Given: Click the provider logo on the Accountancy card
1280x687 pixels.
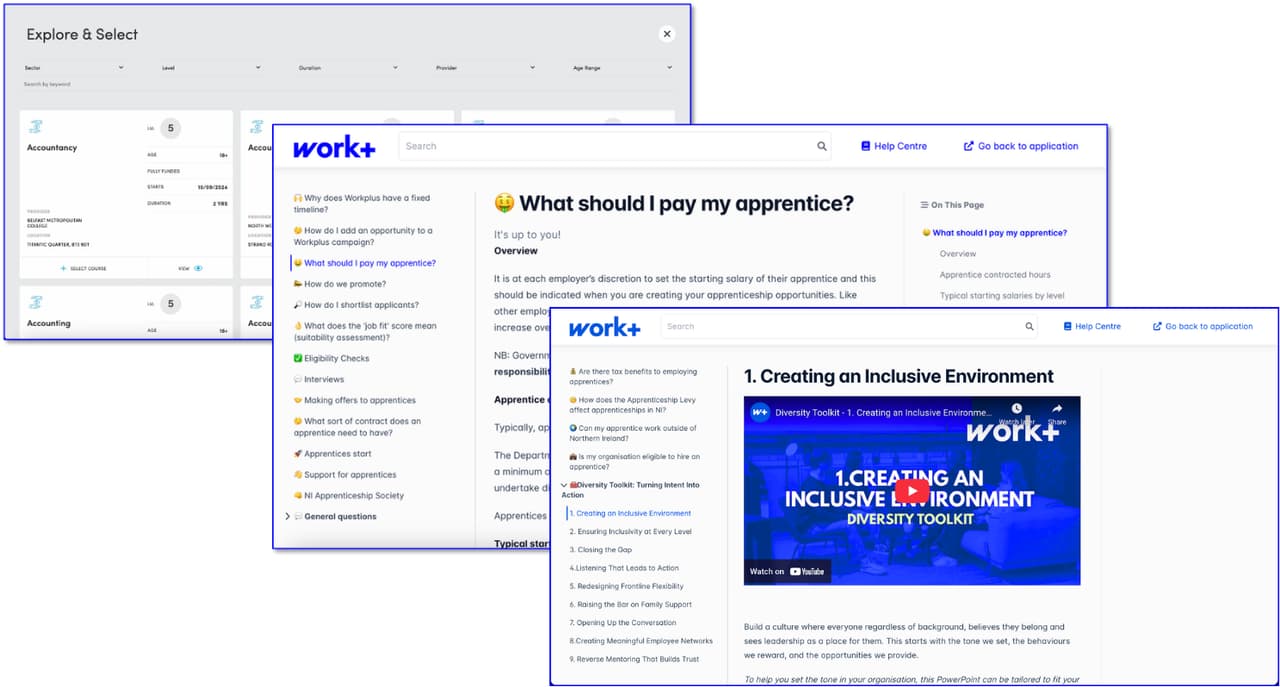Looking at the screenshot, I should (x=36, y=127).
